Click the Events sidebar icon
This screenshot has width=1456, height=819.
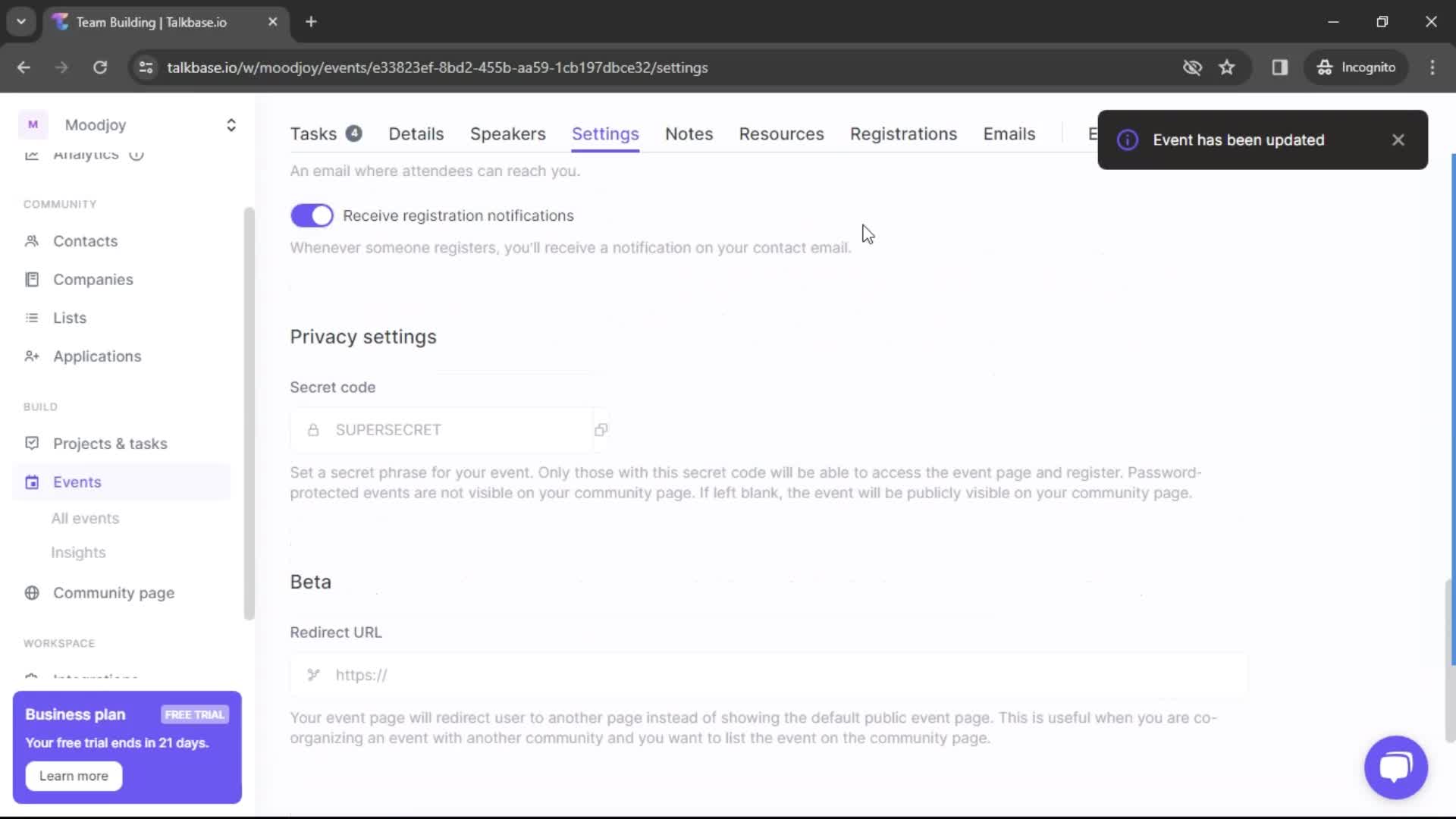pos(32,482)
